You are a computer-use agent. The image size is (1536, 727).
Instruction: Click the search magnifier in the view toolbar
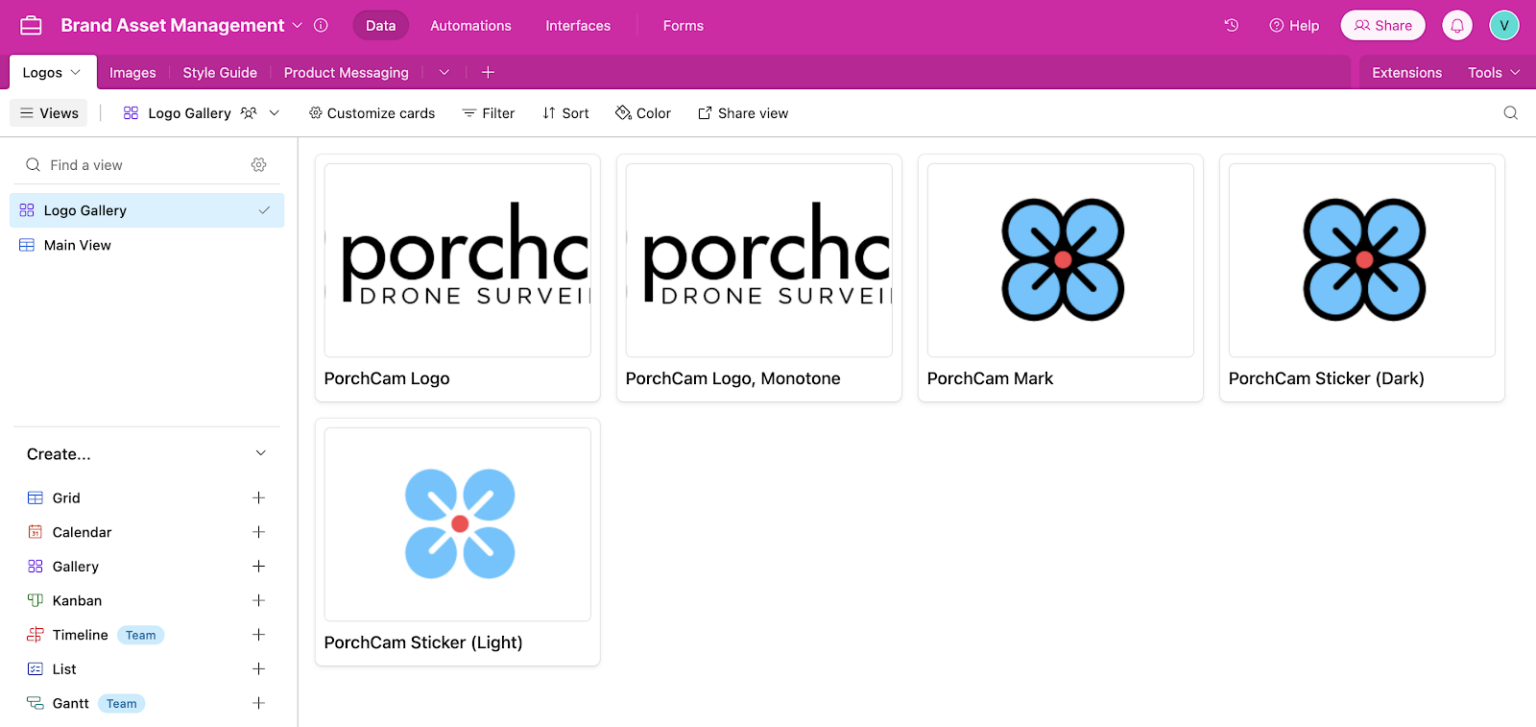[x=1510, y=113]
